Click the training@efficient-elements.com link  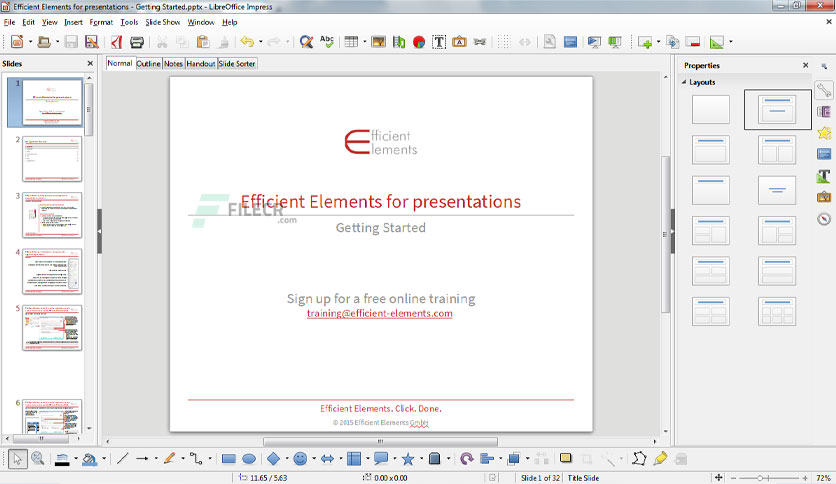(380, 313)
